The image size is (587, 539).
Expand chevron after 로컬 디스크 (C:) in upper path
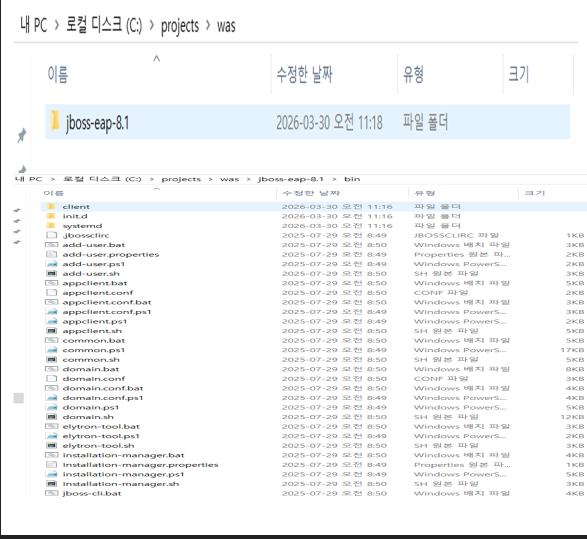pyautogui.click(x=152, y=25)
